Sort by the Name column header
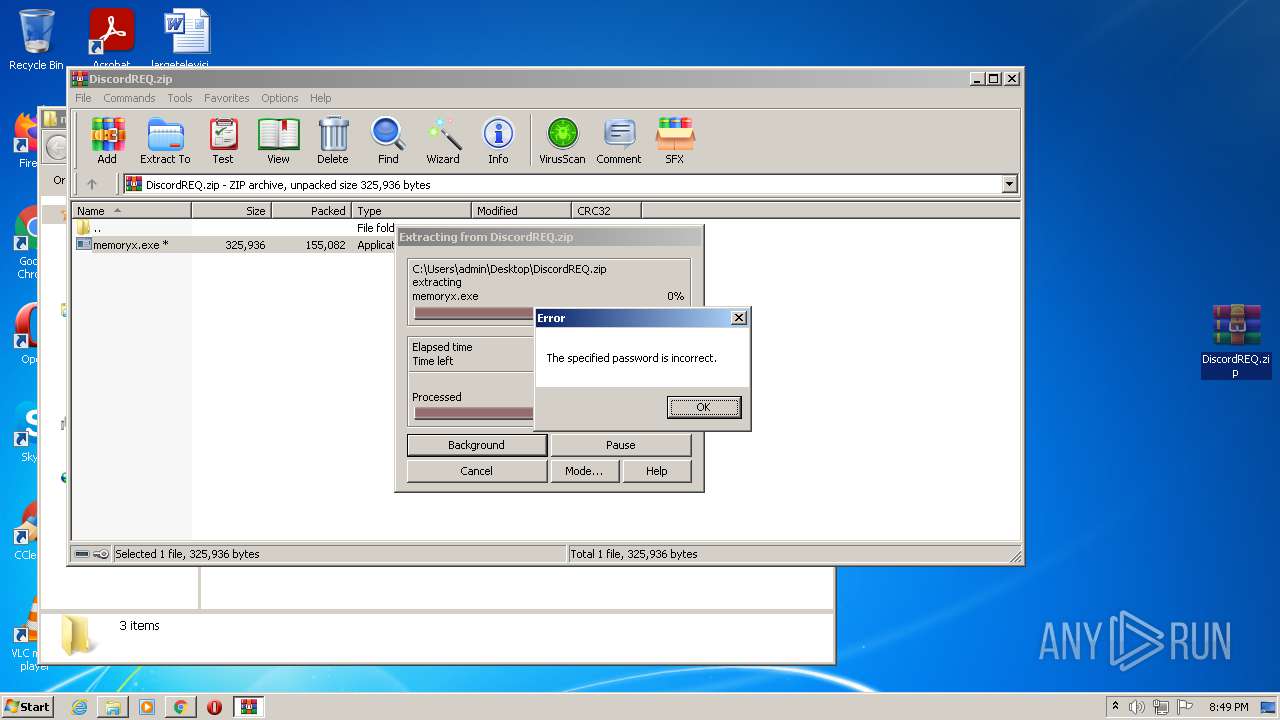Image resolution: width=1280 pixels, height=720 pixels. tap(131, 211)
